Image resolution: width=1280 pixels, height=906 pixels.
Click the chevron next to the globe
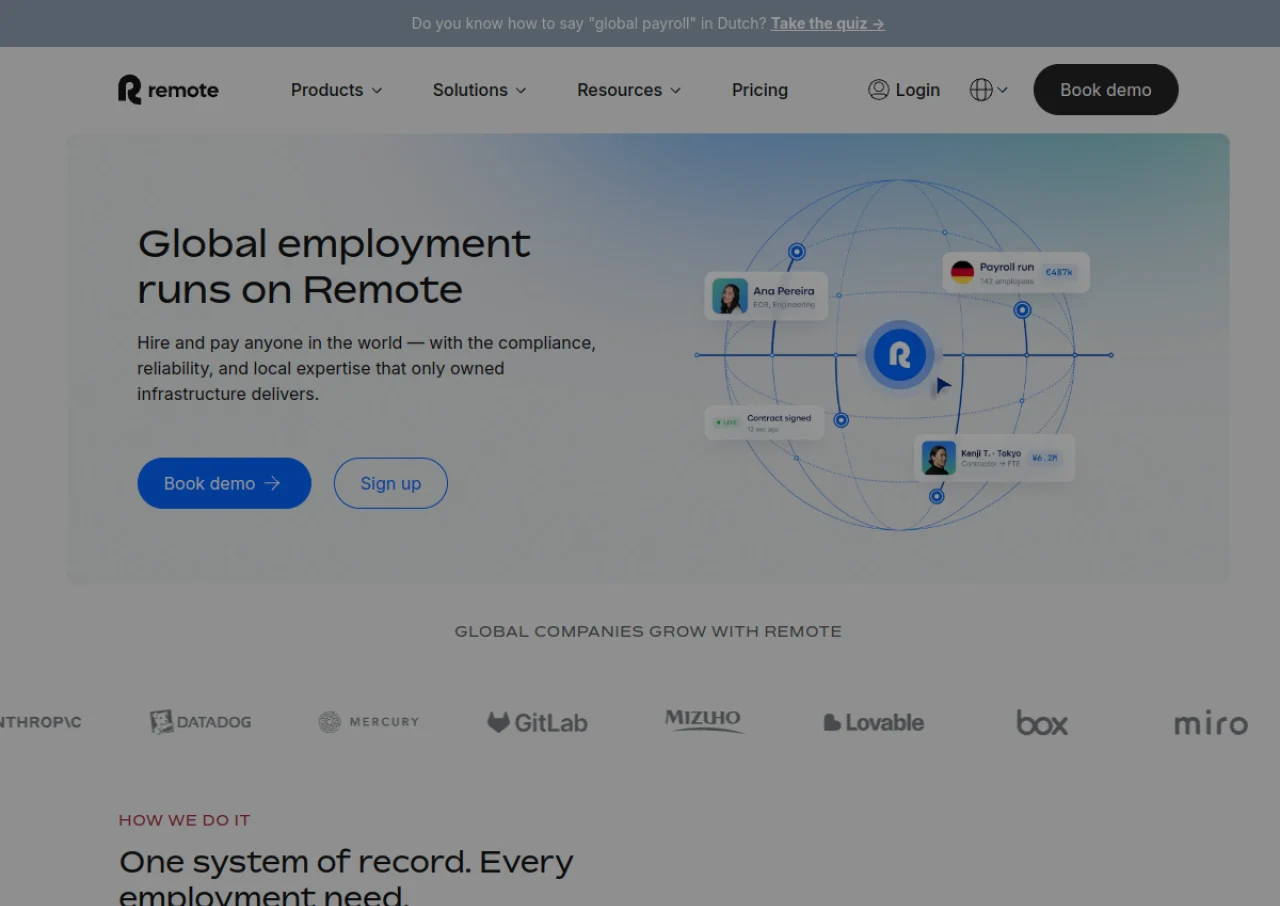tap(1002, 90)
